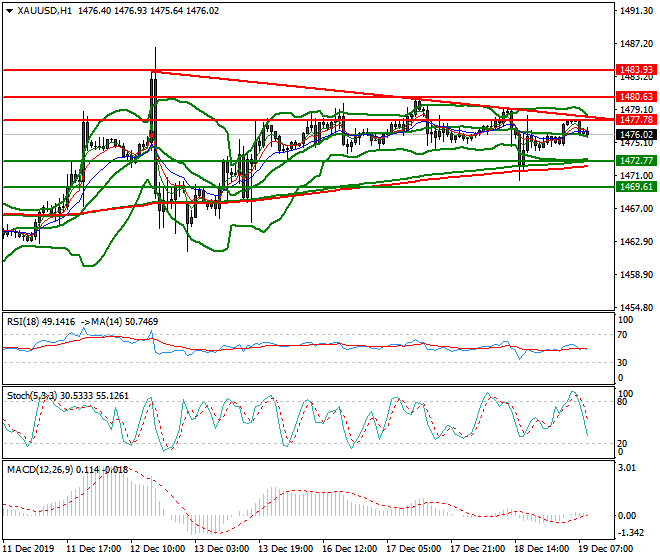Image resolution: width=660 pixels, height=560 pixels.
Task: Click the 1458.90 price scale value
Action: click(x=636, y=275)
